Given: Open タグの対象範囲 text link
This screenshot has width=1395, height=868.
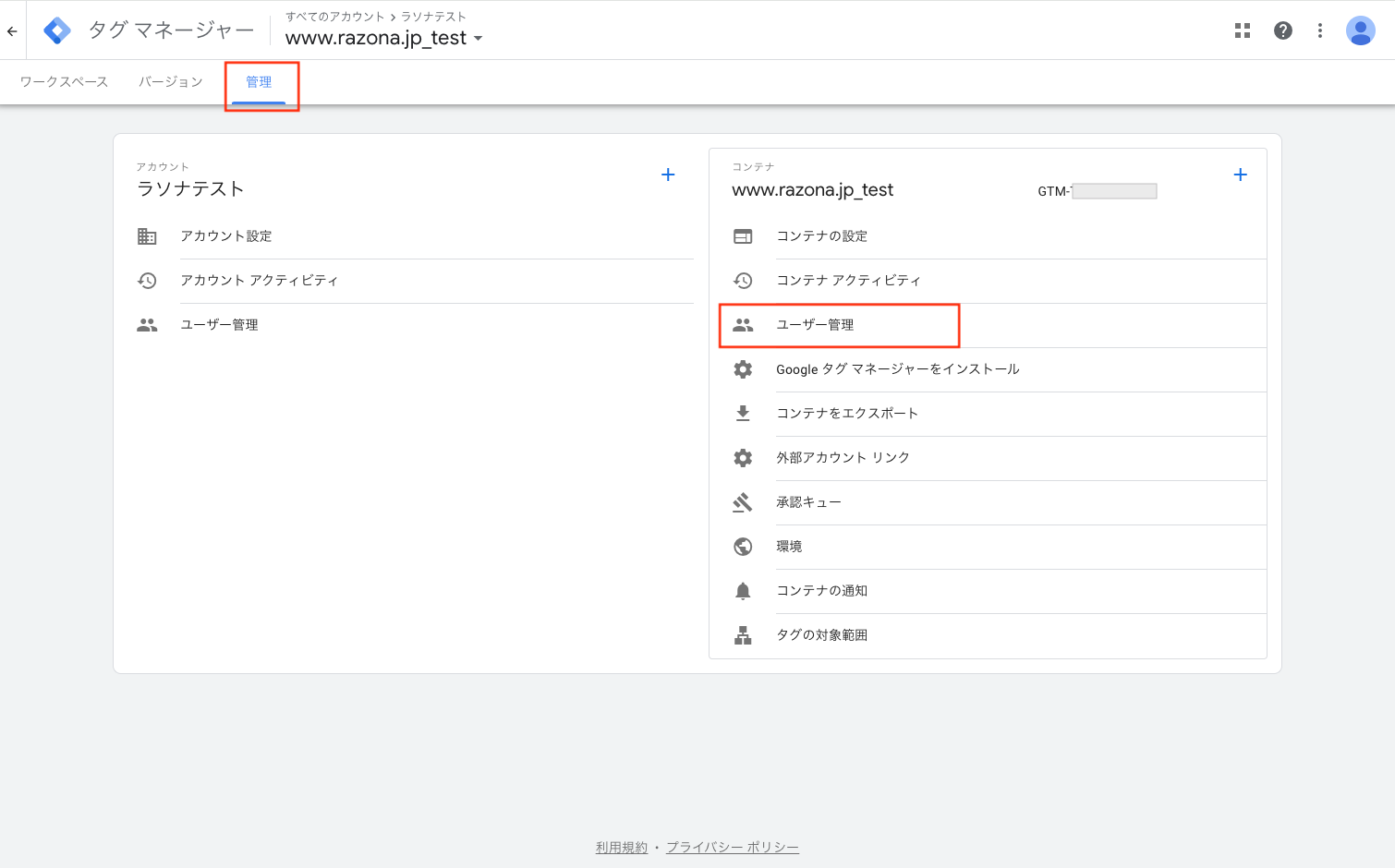Looking at the screenshot, I should coord(822,635).
